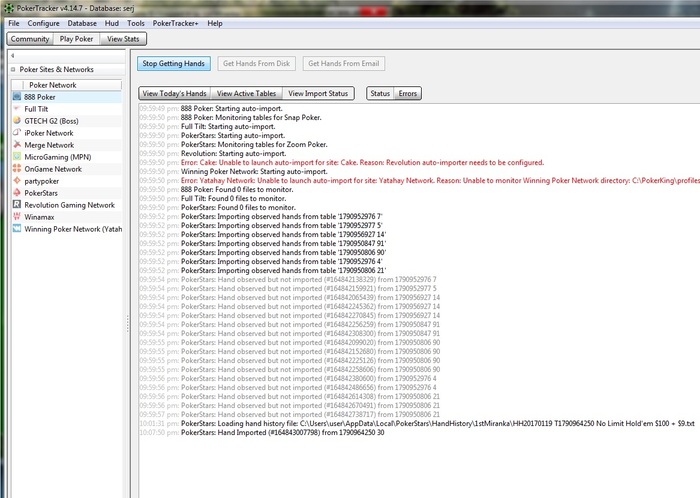Open the Hud menu

tap(112, 23)
